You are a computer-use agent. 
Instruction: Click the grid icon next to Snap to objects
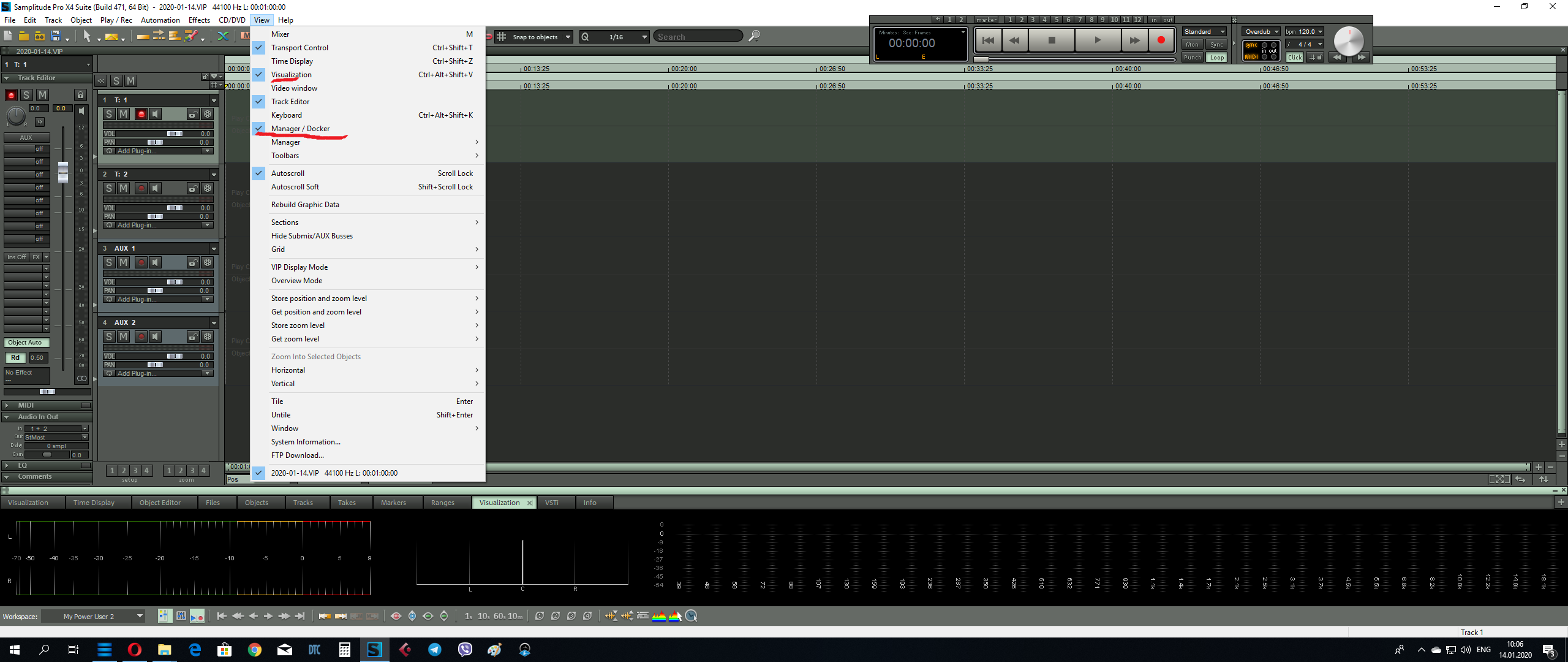tap(501, 37)
